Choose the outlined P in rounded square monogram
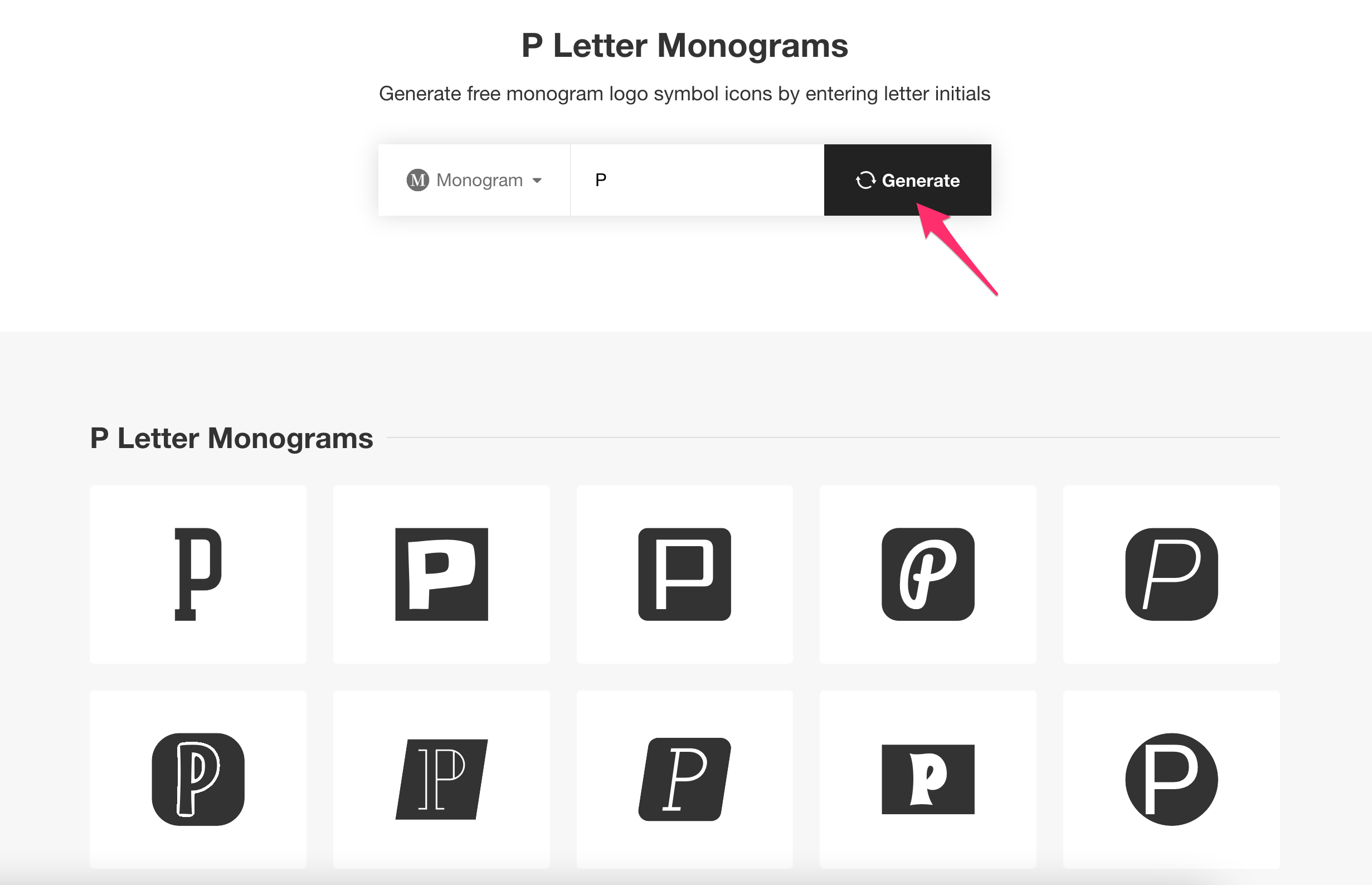The image size is (1372, 885). (684, 574)
